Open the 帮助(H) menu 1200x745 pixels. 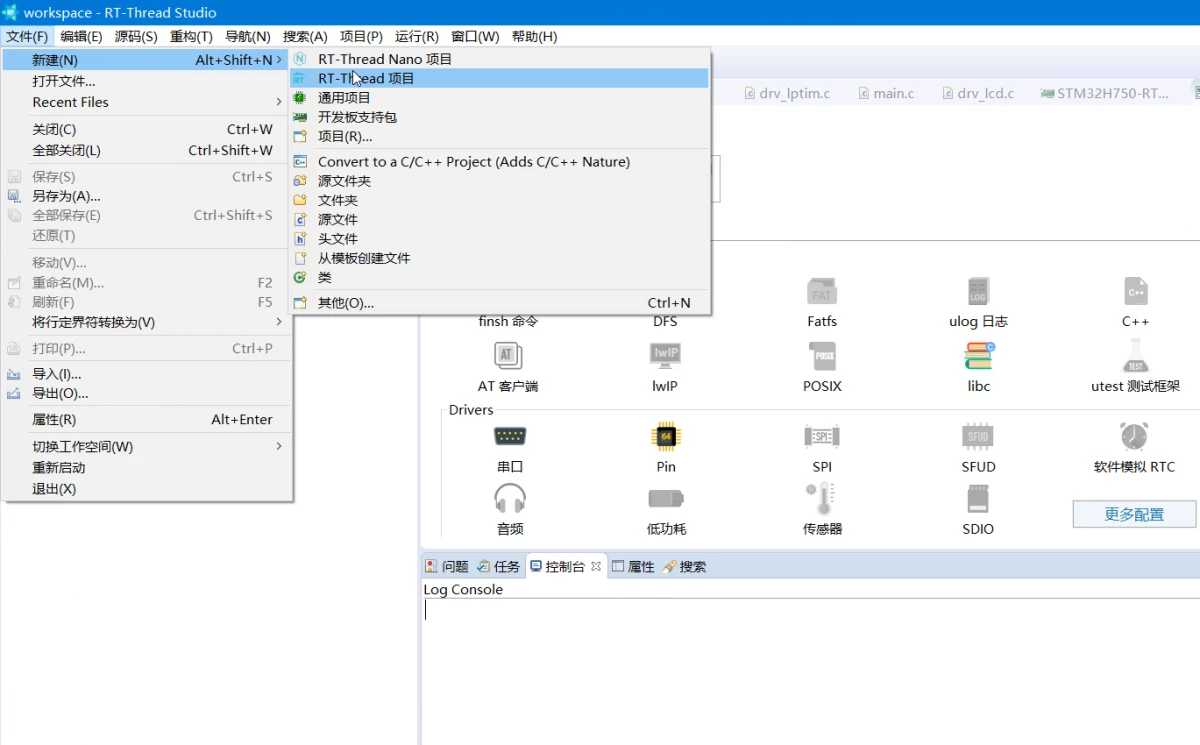pyautogui.click(x=534, y=36)
